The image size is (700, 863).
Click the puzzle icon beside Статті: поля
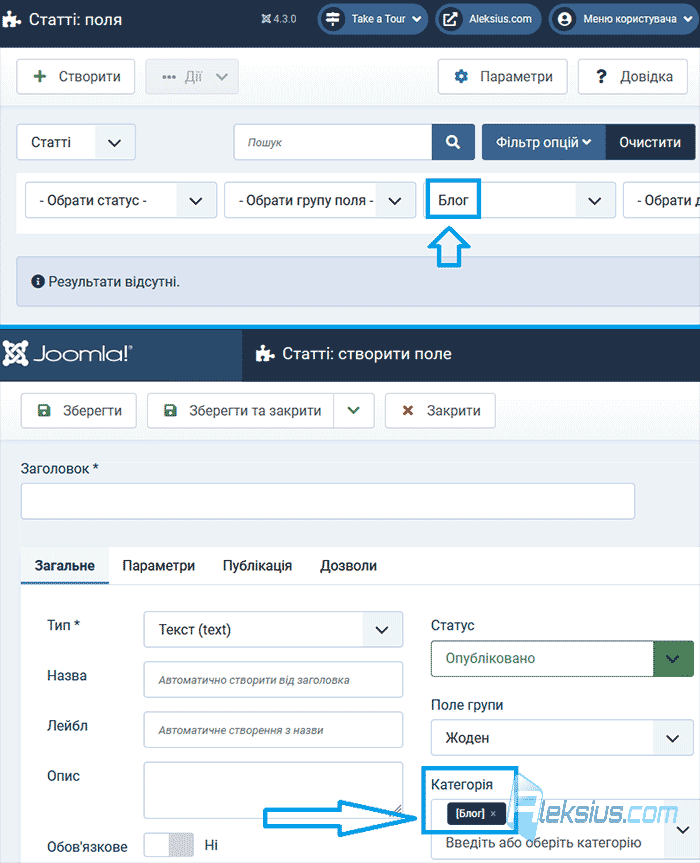[11, 20]
